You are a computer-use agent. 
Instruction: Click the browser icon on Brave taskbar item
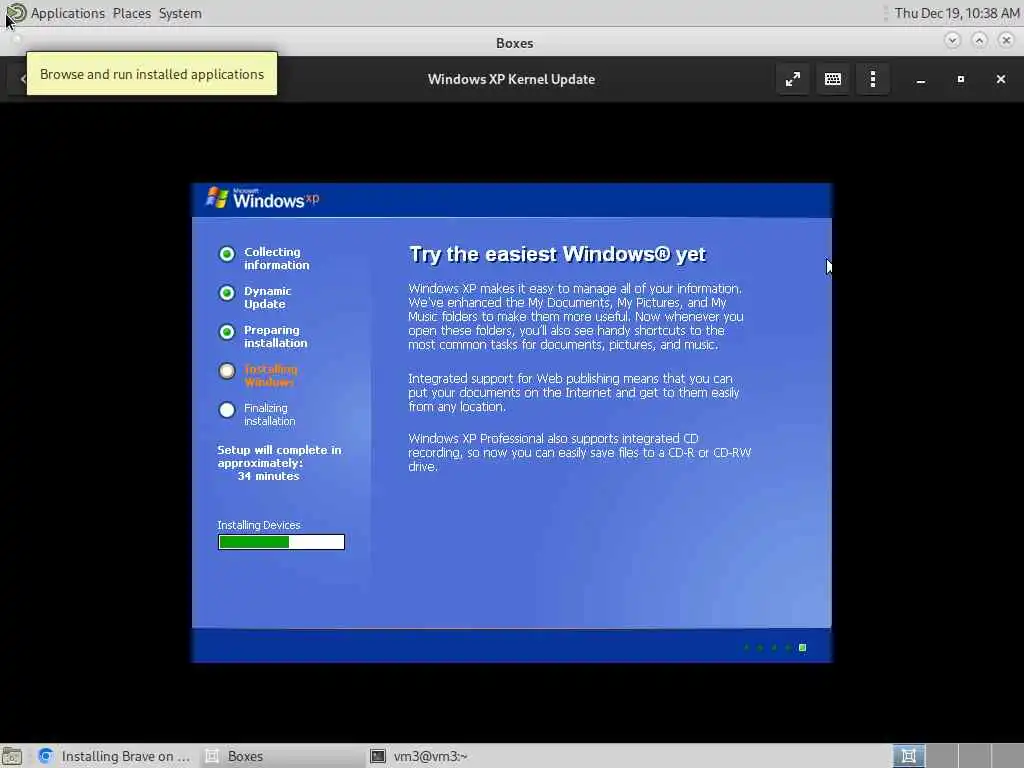tap(46, 756)
